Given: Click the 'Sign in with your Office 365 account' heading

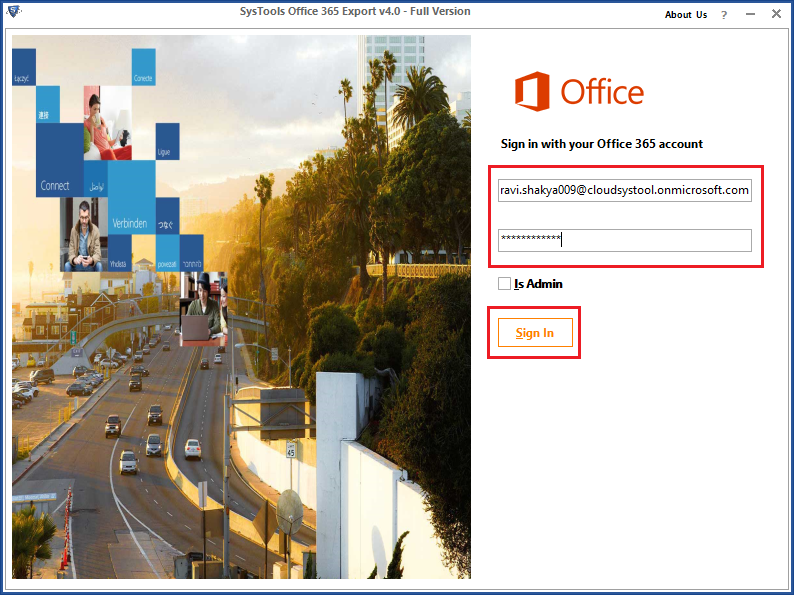Looking at the screenshot, I should (602, 144).
